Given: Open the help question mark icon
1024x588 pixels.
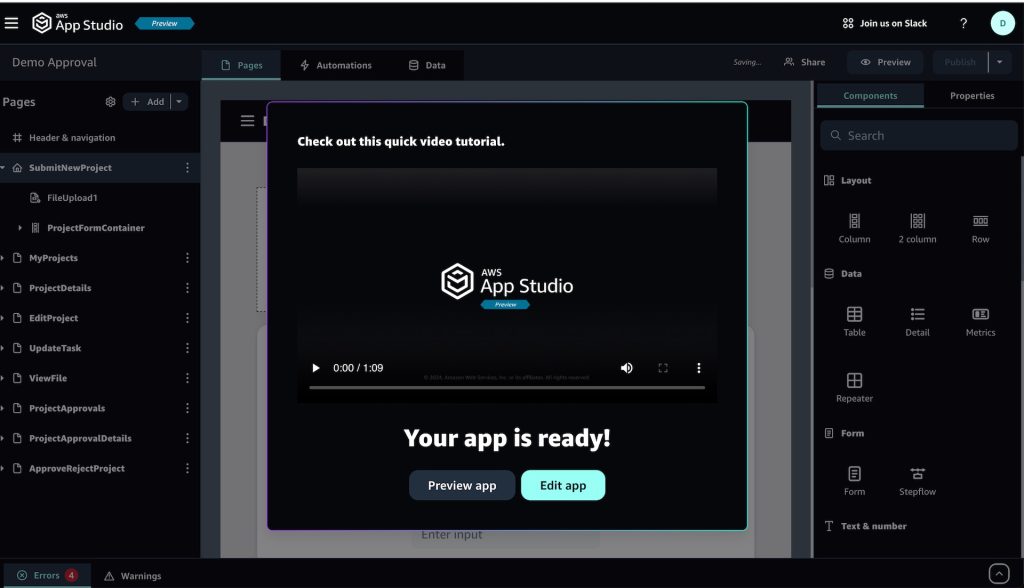Looking at the screenshot, I should tap(963, 23).
